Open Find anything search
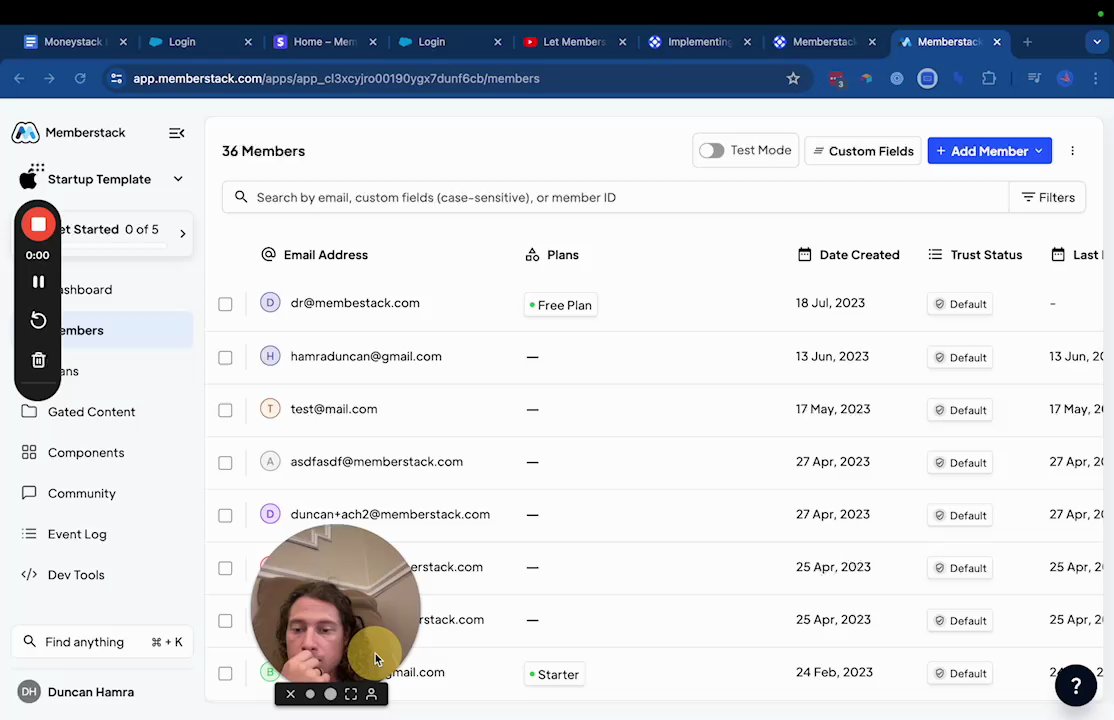Screen dimensions: 1114x720 (102, 642)
